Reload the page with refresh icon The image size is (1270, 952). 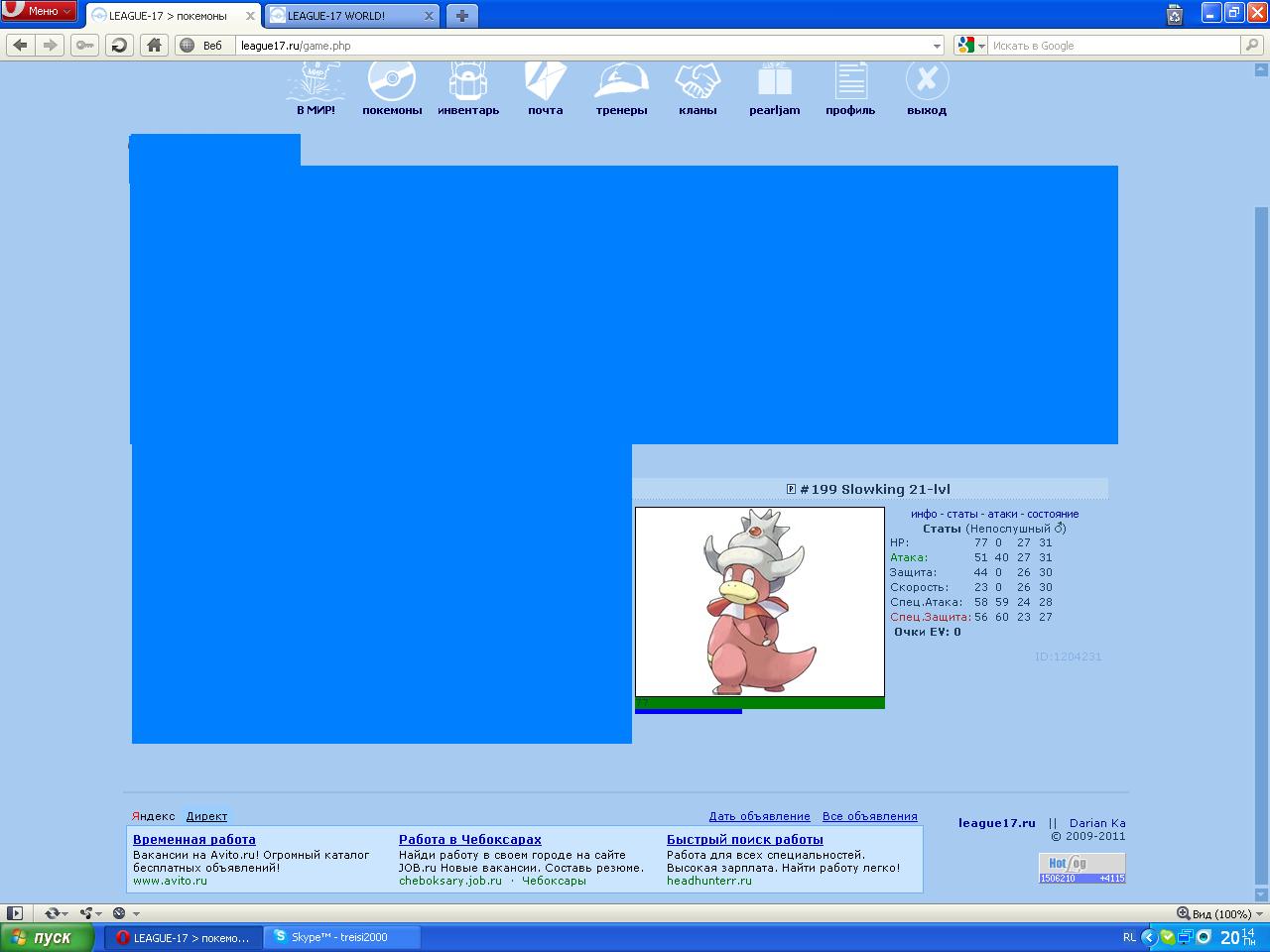pos(119,45)
